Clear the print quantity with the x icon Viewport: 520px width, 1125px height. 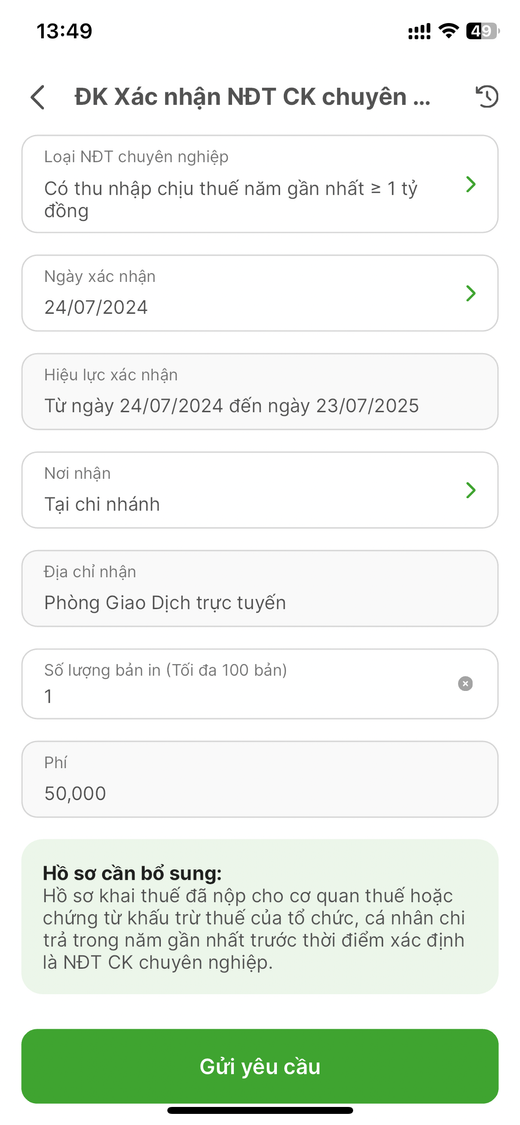coord(465,684)
